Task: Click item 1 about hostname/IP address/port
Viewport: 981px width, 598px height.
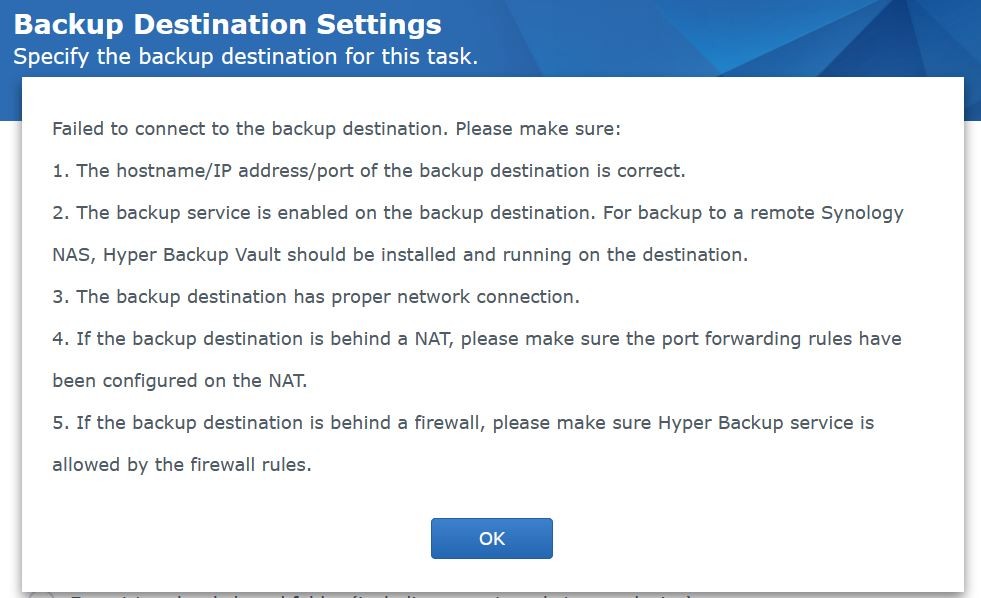Action: click(368, 171)
